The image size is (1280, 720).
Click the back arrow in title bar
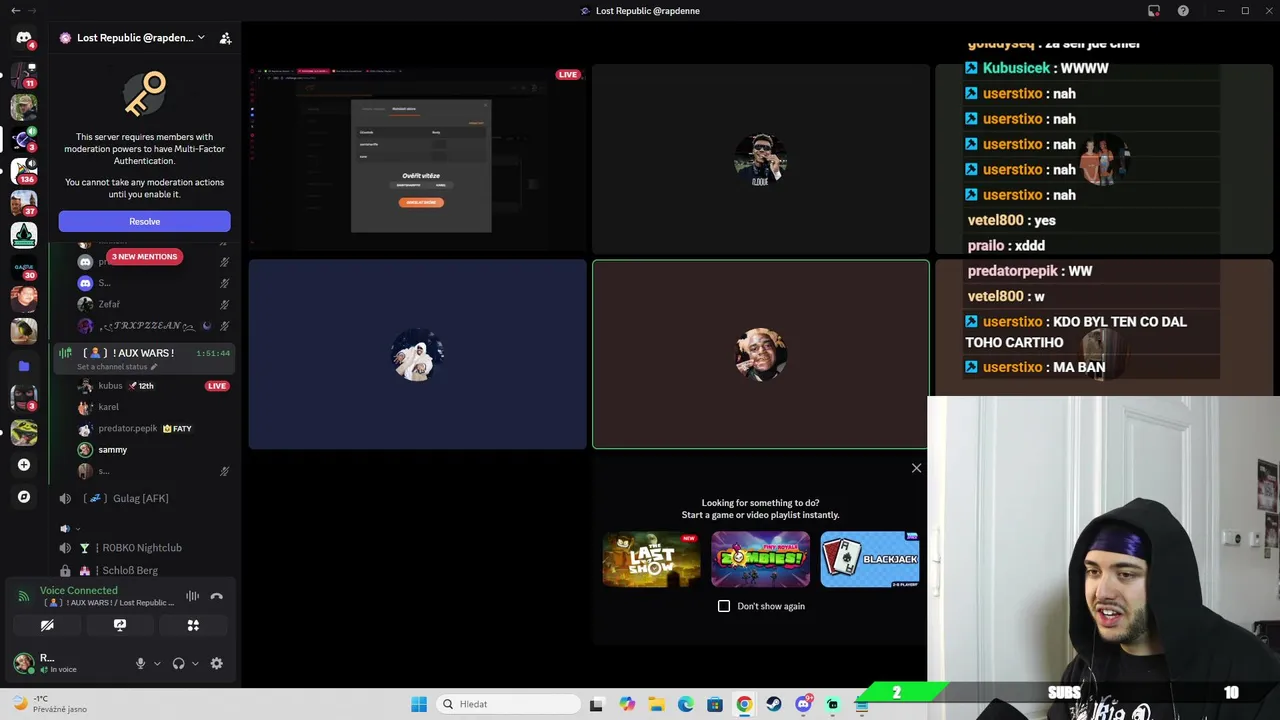click(x=15, y=10)
